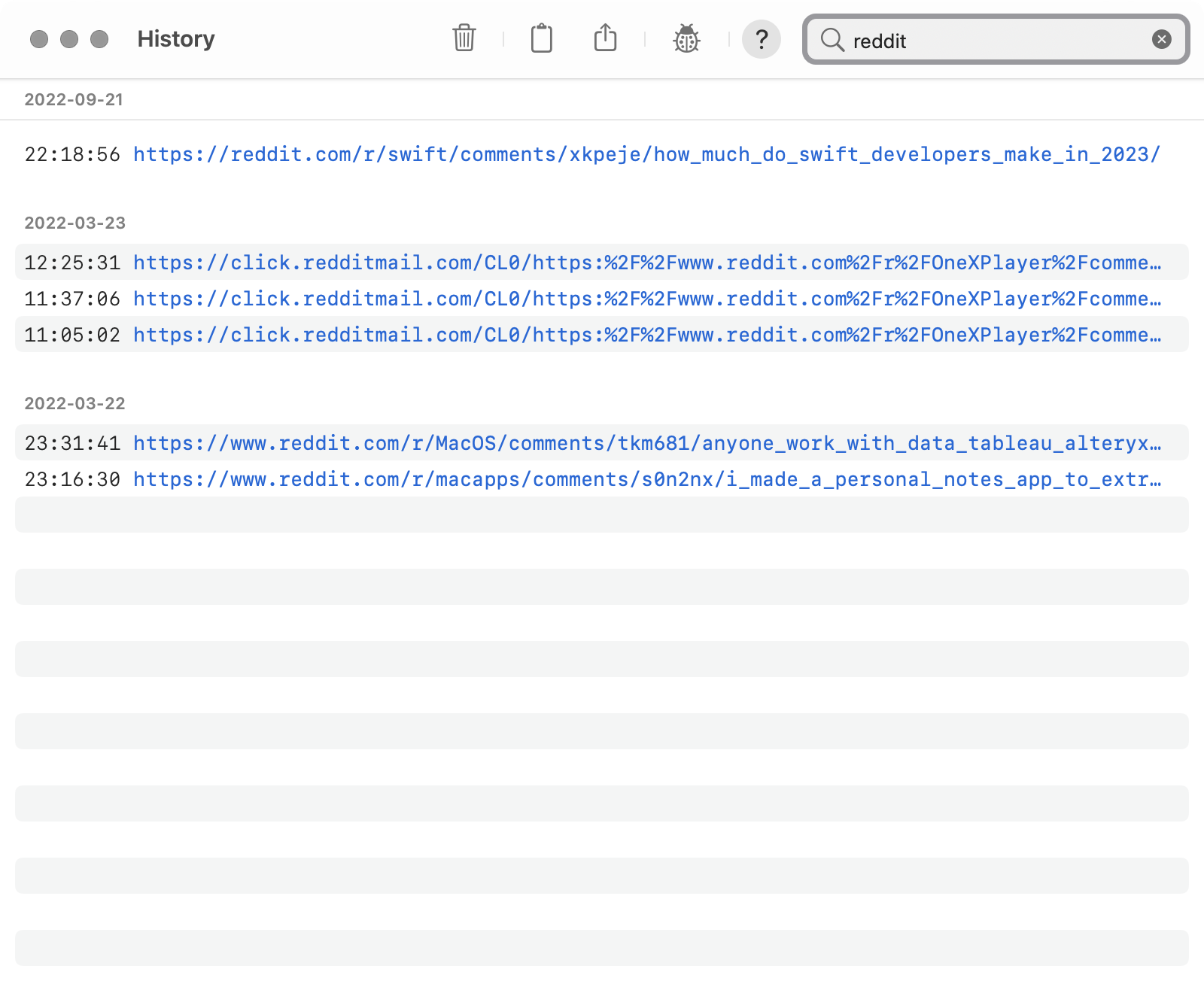Close the History window with the first window button

[39, 39]
